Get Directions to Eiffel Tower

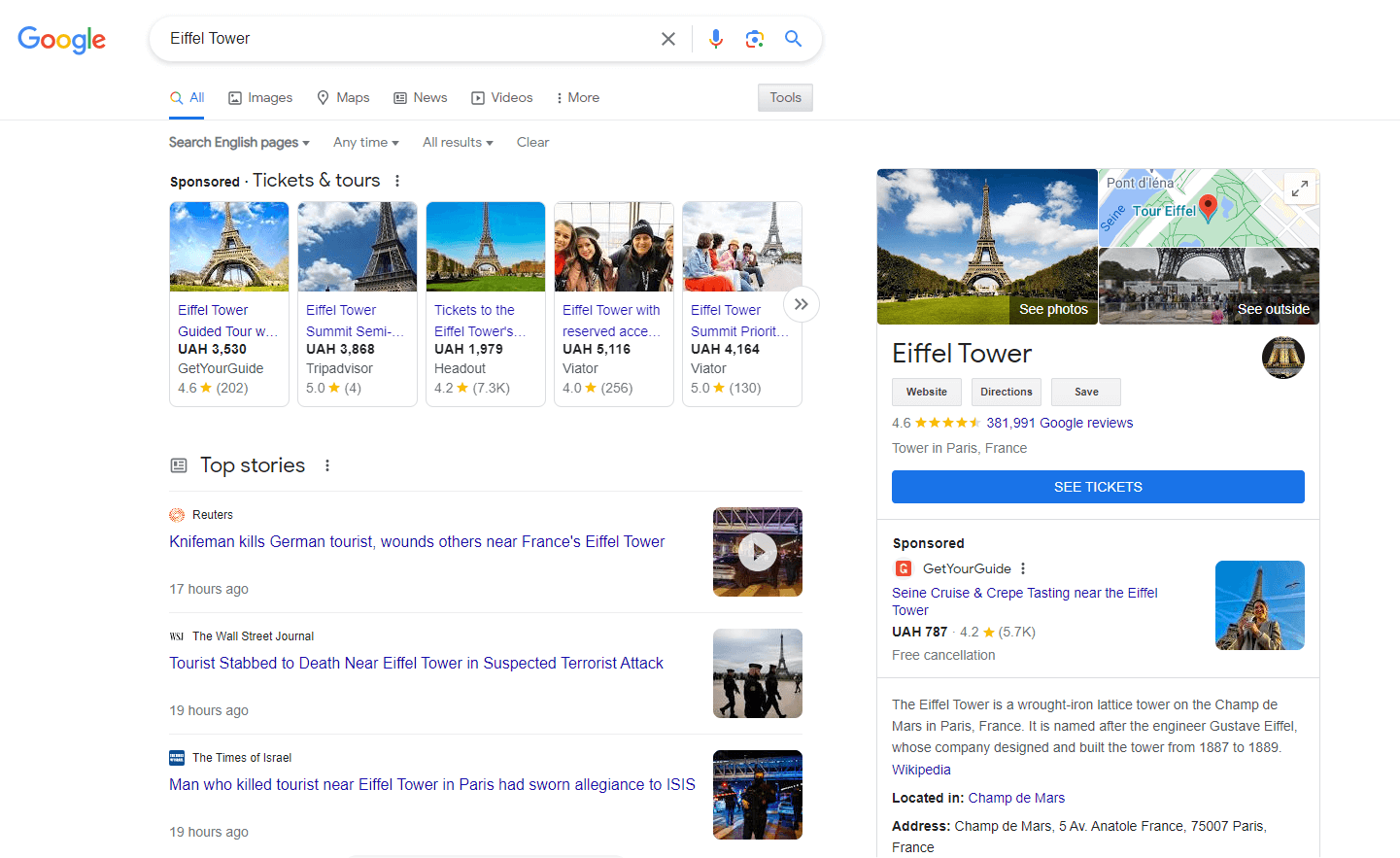click(1007, 393)
